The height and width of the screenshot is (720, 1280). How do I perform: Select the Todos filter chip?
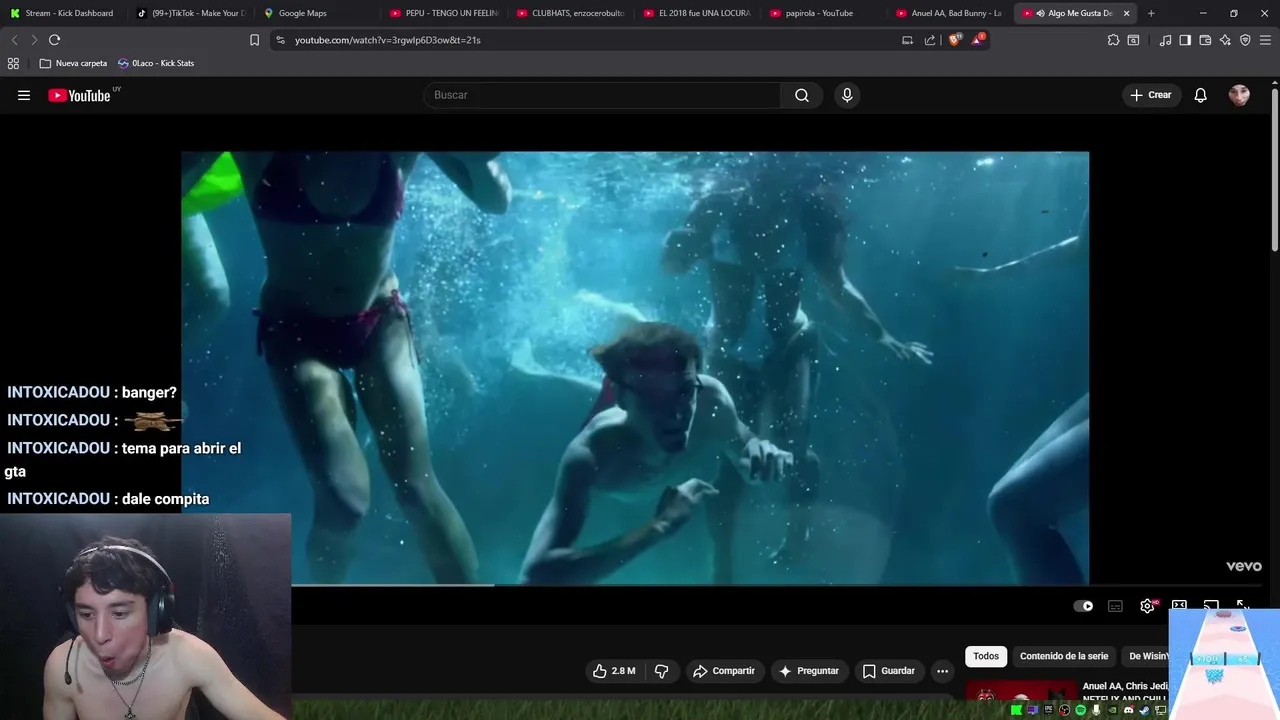pos(986,656)
